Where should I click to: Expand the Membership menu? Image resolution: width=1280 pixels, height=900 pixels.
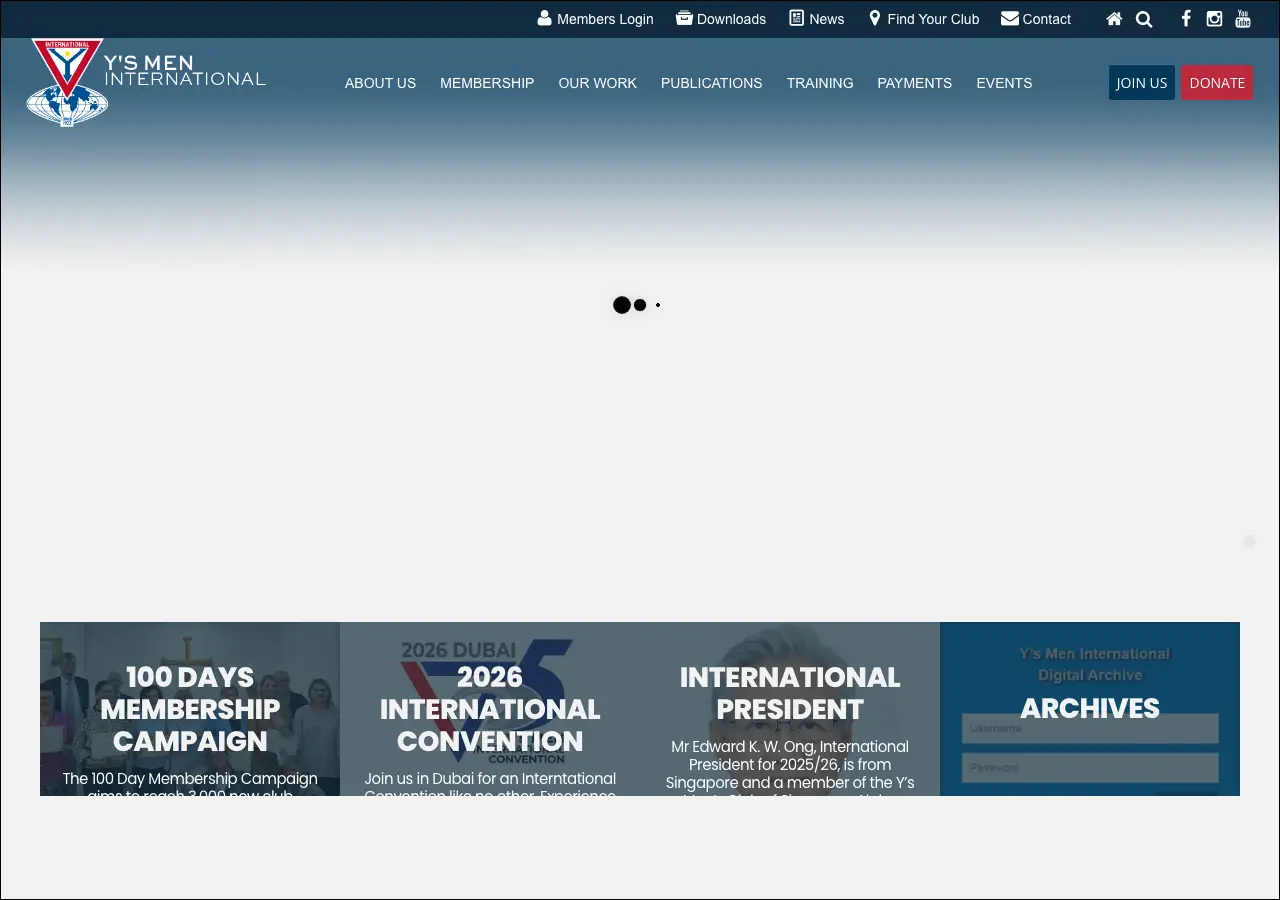(x=487, y=83)
